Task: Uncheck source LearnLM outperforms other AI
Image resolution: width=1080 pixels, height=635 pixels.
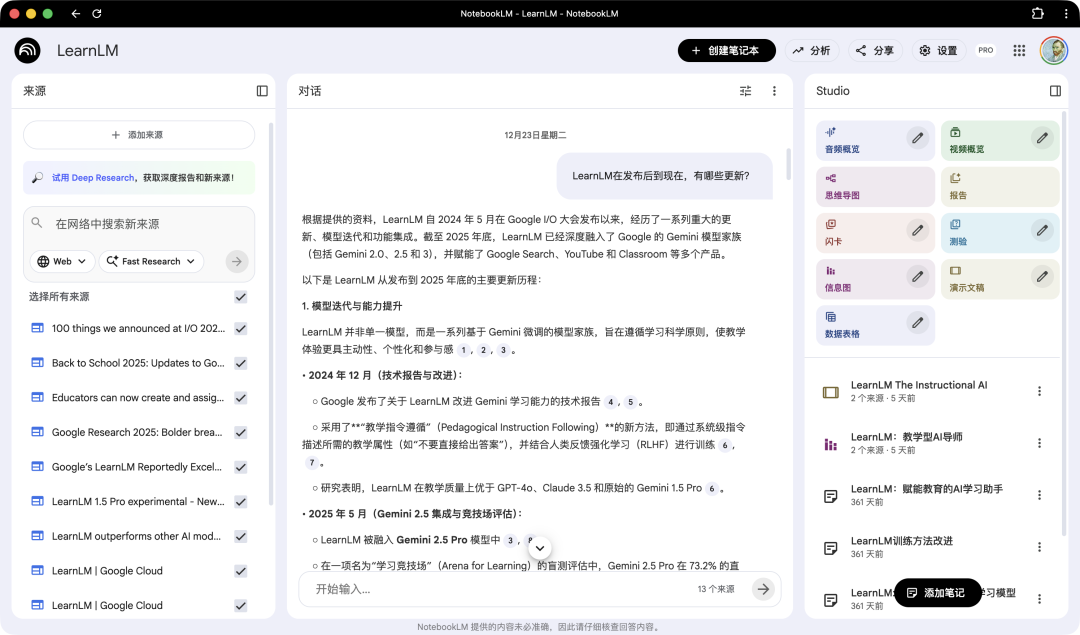Action: click(240, 536)
